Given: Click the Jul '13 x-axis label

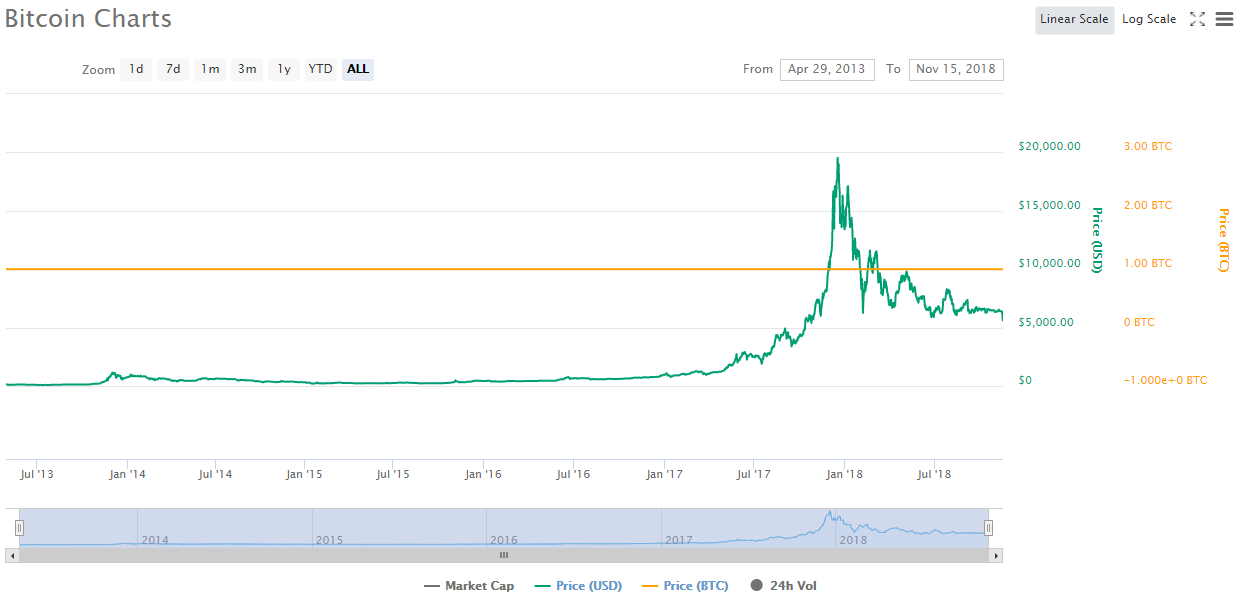Looking at the screenshot, I should (36, 474).
